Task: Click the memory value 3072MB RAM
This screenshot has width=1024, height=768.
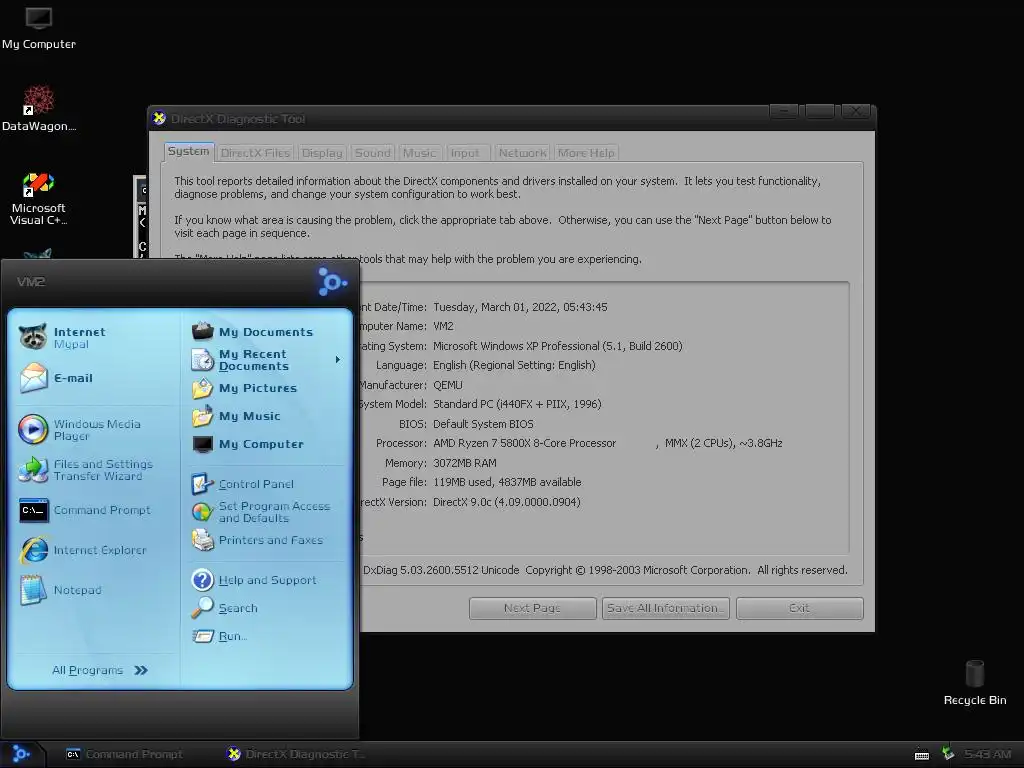Action: coord(465,463)
